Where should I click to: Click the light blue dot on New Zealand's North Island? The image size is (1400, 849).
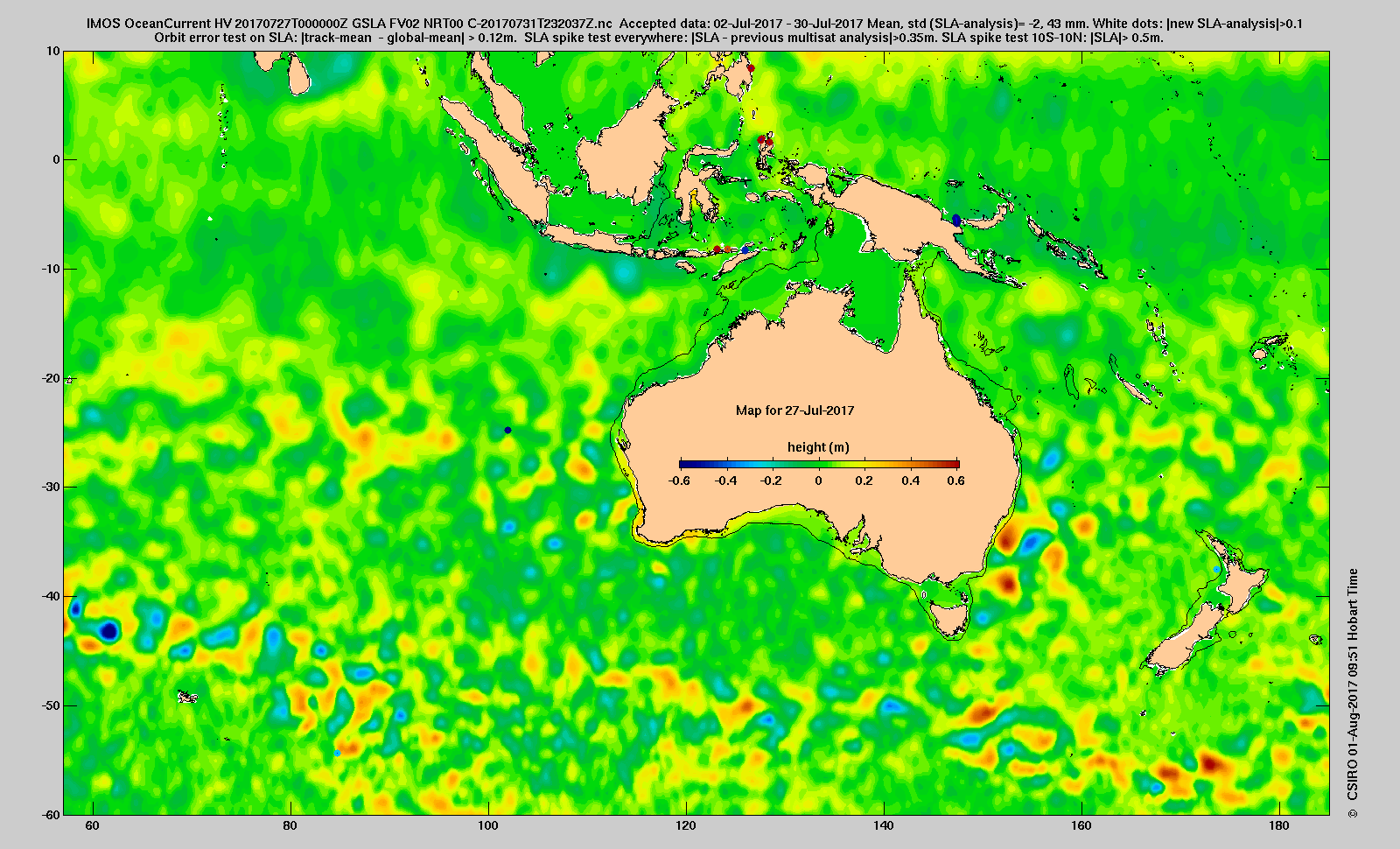click(1216, 570)
